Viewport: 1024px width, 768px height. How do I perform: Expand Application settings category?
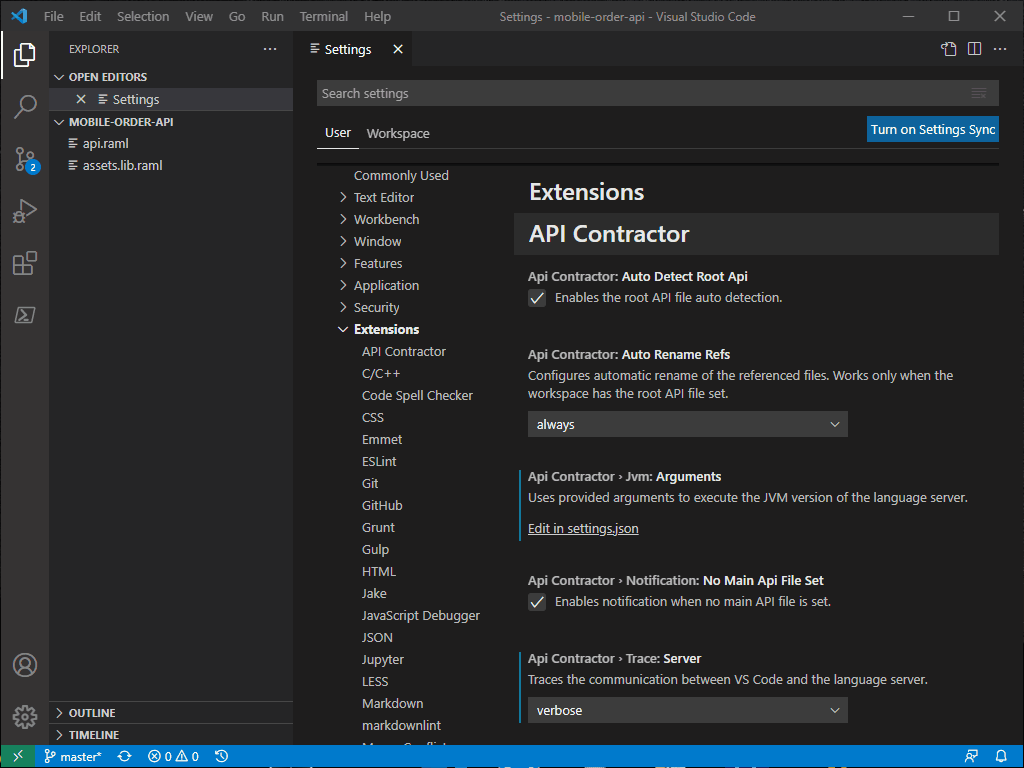tap(343, 285)
